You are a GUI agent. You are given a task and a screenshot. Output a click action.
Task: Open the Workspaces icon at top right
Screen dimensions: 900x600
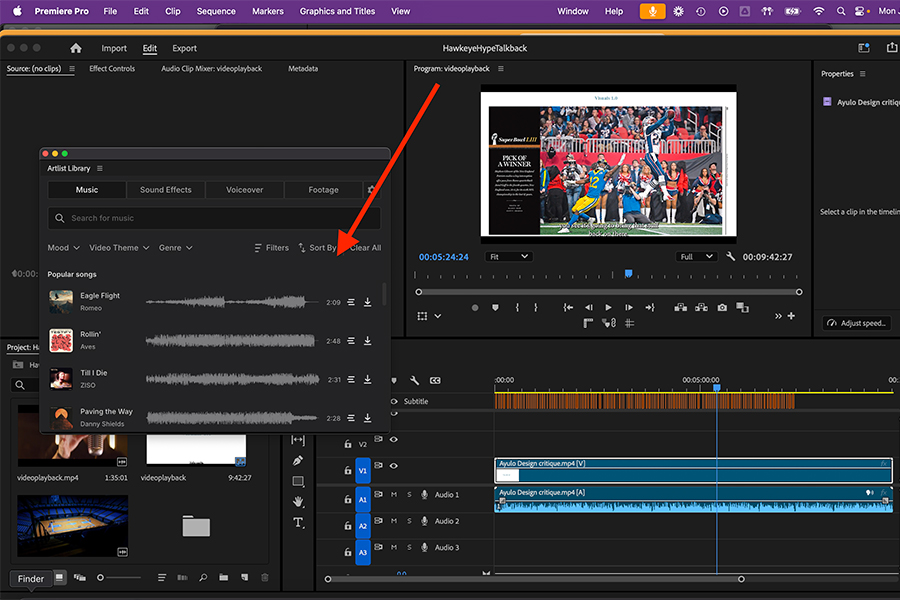click(x=864, y=48)
